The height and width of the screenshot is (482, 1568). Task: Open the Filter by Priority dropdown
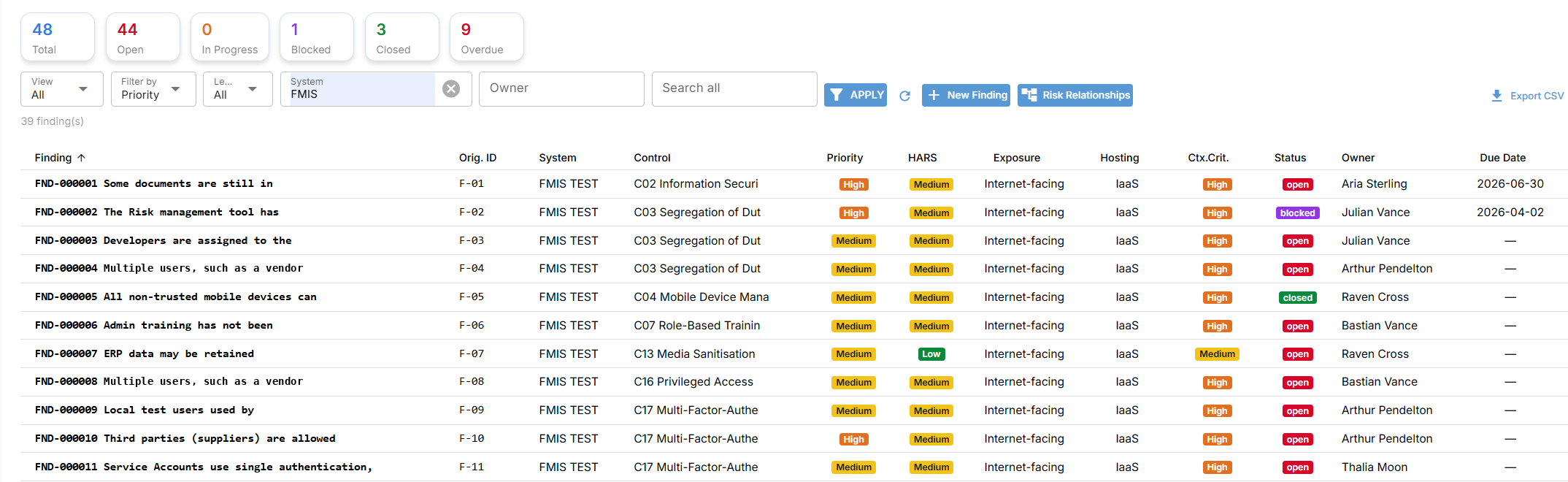153,89
